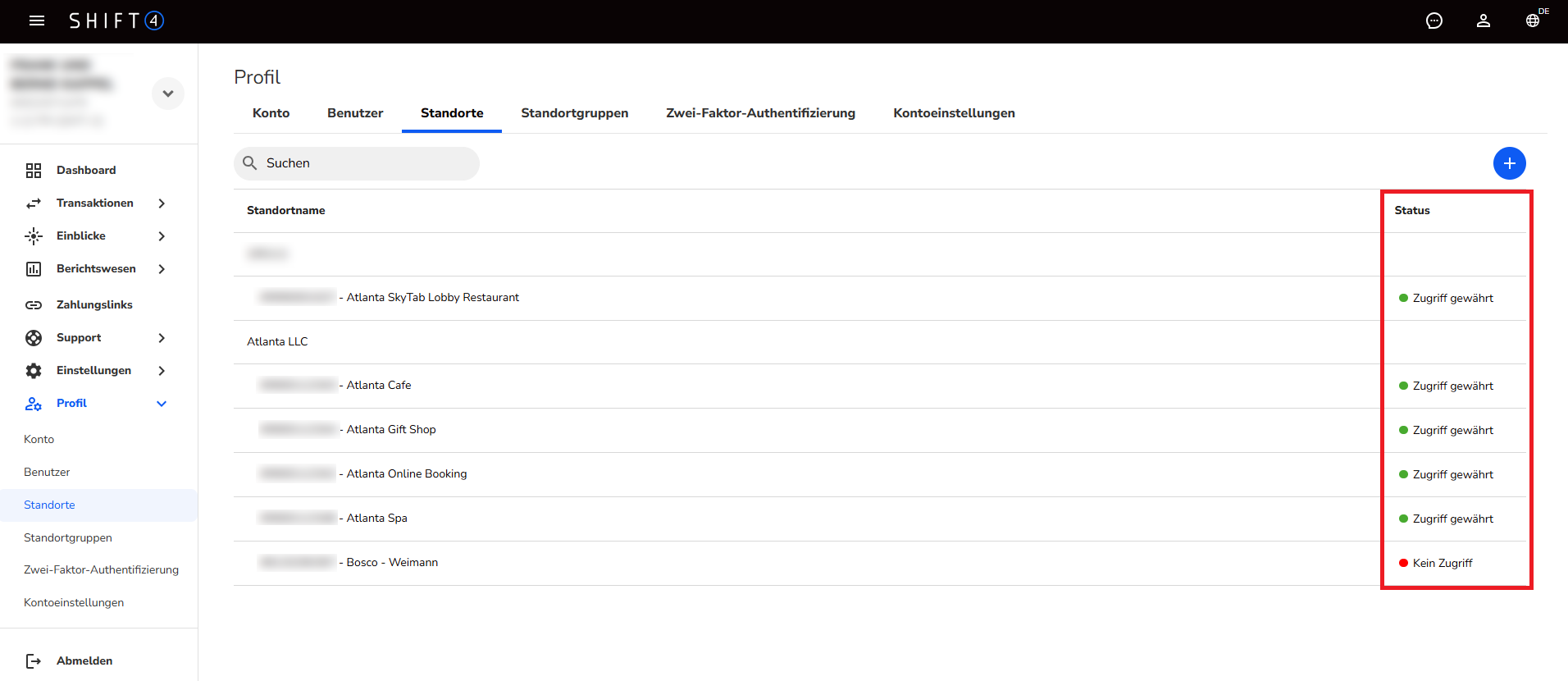Click Profil label in sidebar
The image size is (1568, 681).
point(71,403)
